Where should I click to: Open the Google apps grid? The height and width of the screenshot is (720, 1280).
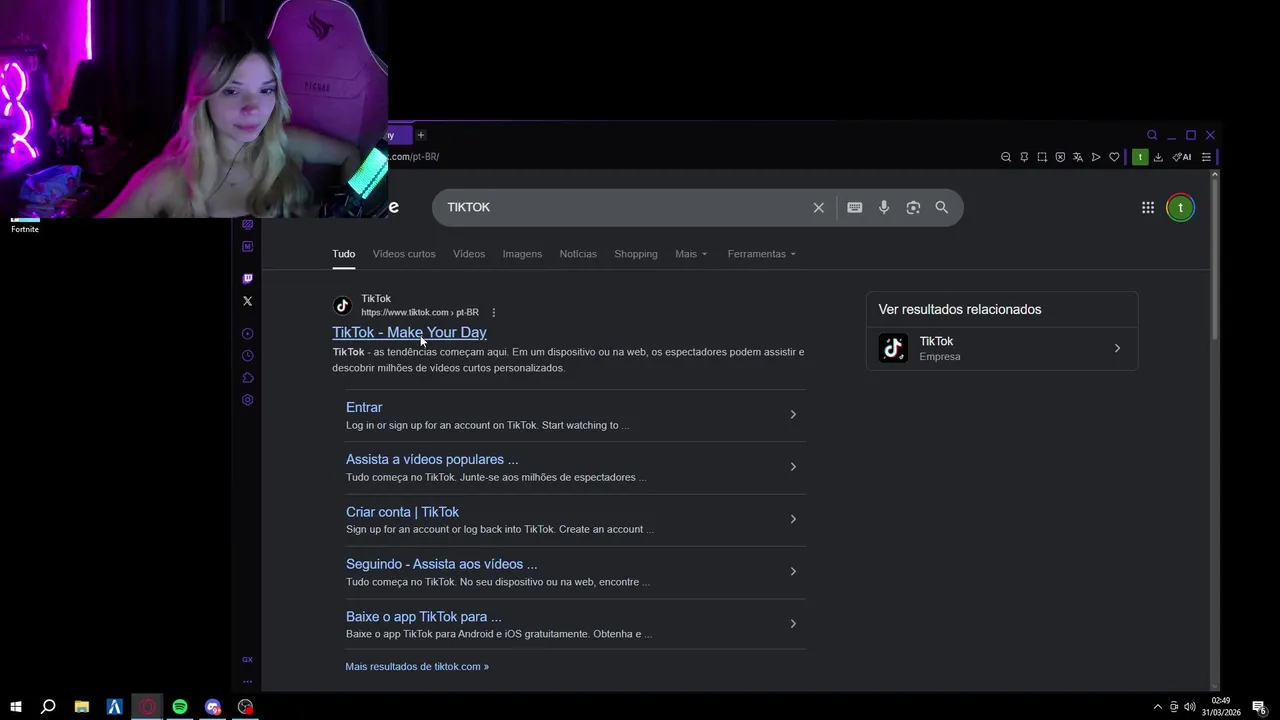tap(1148, 207)
